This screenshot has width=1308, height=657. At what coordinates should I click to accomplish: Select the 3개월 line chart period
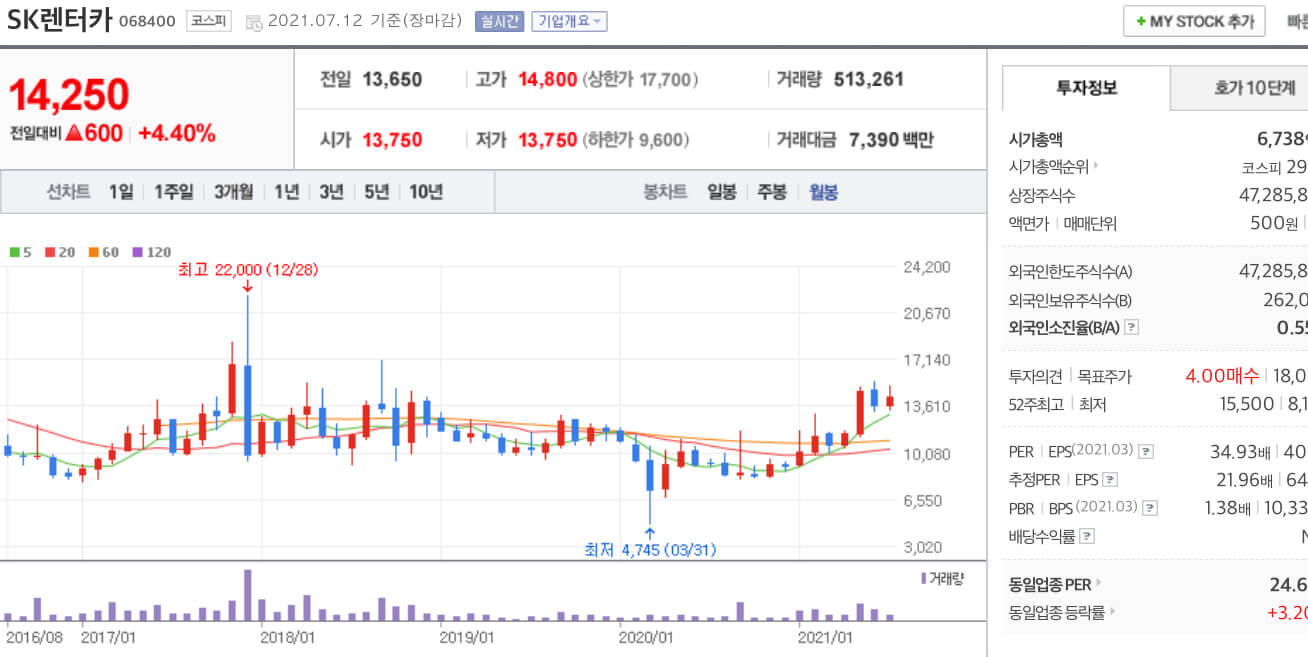click(234, 192)
